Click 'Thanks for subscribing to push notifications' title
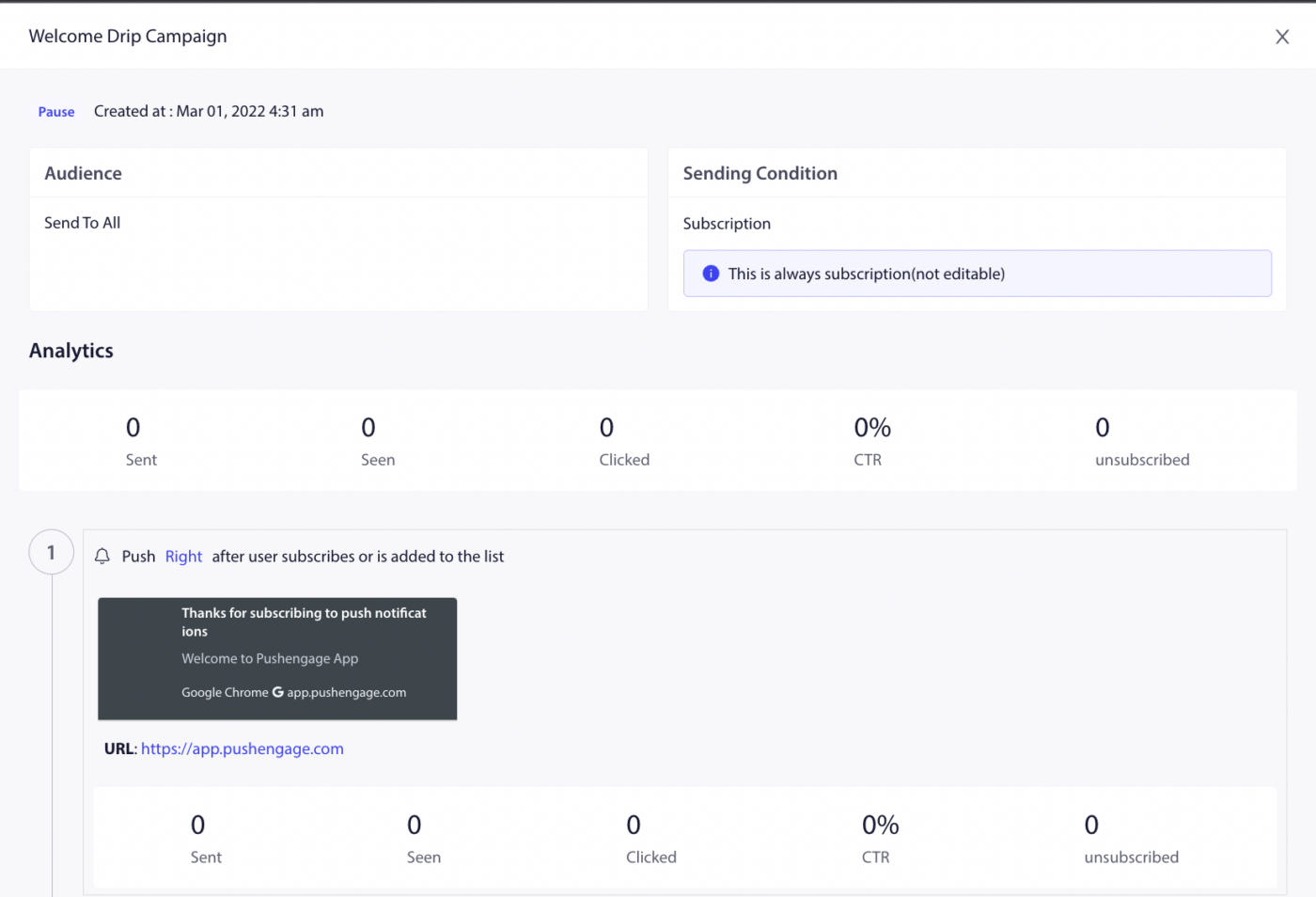This screenshot has width=1316, height=897. click(x=304, y=622)
